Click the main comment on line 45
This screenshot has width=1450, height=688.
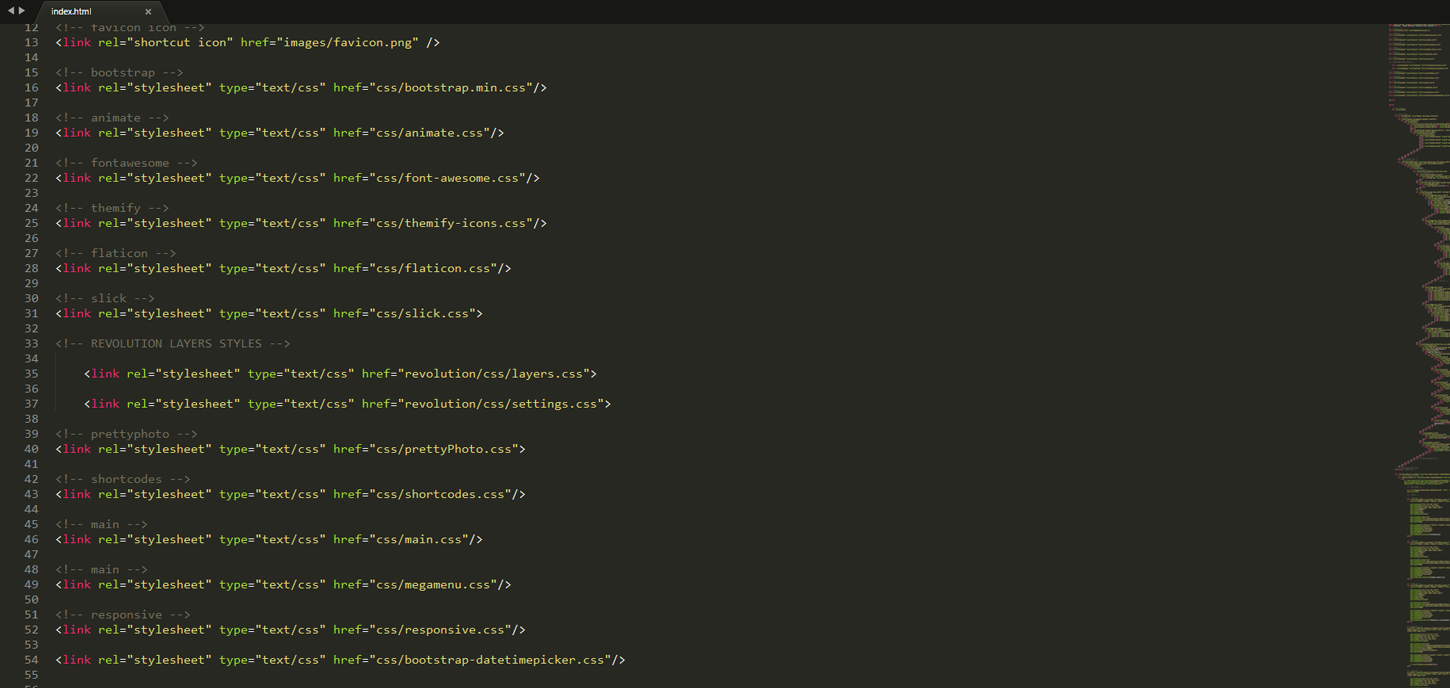pyautogui.click(x=102, y=524)
